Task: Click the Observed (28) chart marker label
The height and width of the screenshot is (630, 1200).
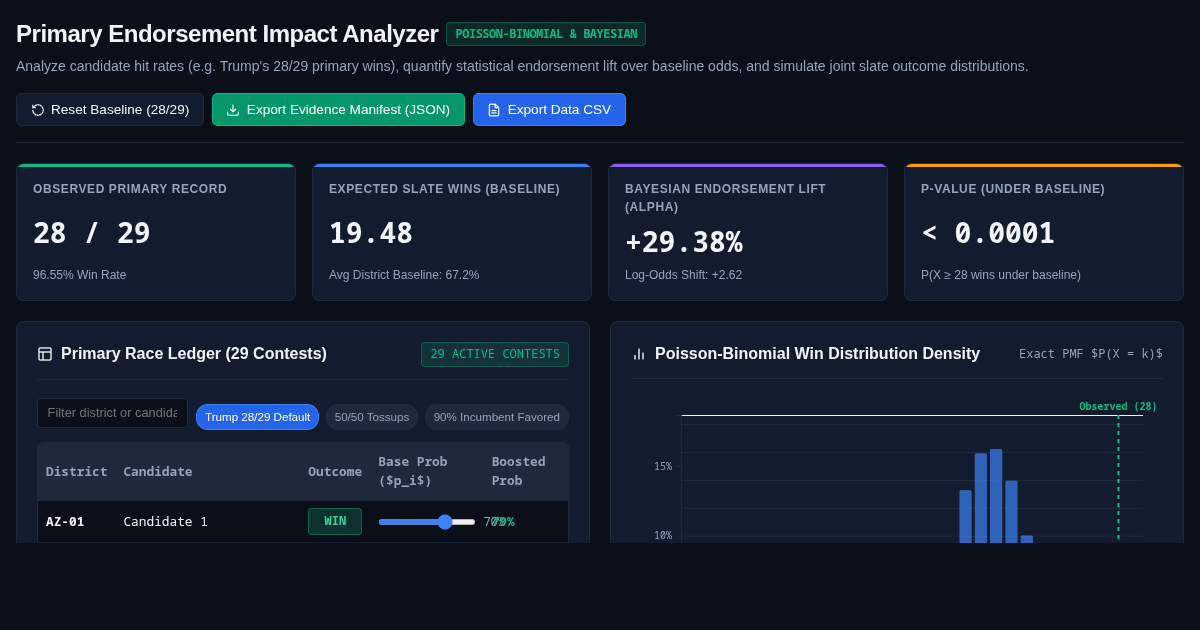Action: 1118,406
